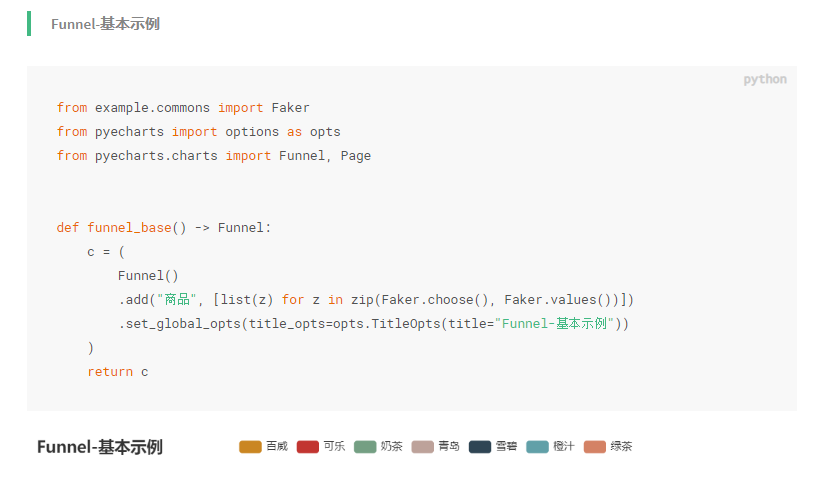Click the 'return c' code line
The height and width of the screenshot is (482, 818).
[x=118, y=372]
